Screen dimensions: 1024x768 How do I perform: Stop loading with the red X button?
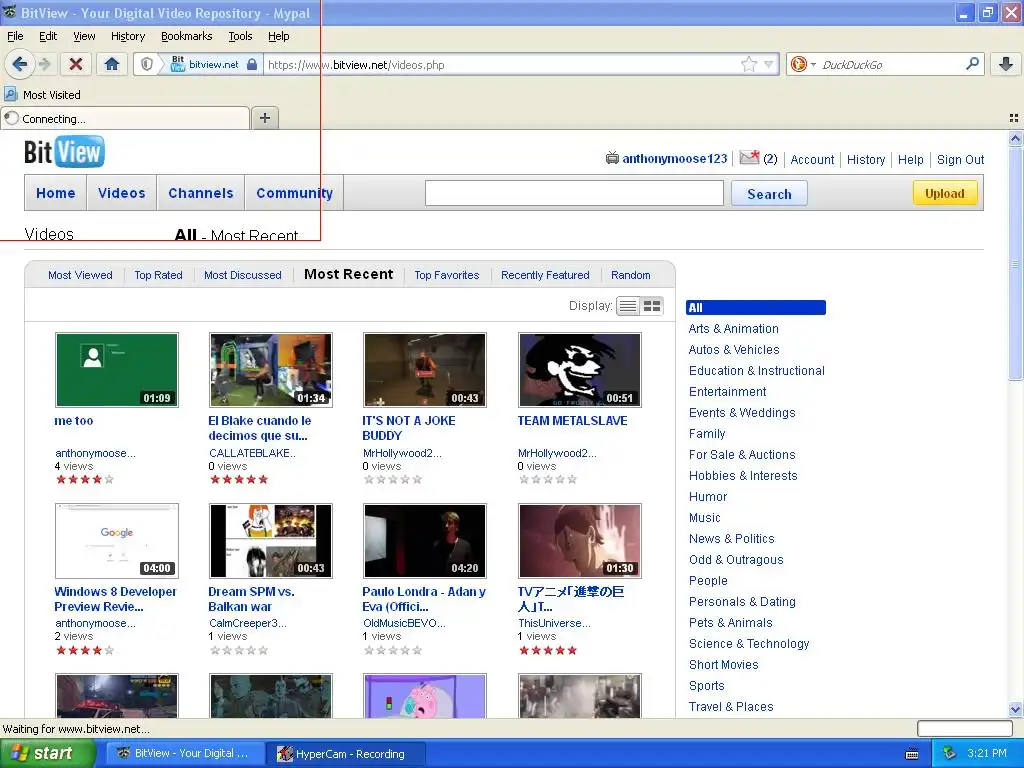click(76, 64)
